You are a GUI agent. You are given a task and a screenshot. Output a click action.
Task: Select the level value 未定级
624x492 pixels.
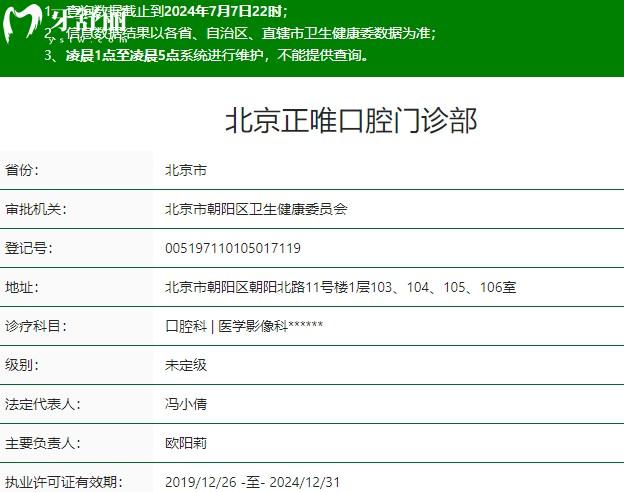point(186,365)
